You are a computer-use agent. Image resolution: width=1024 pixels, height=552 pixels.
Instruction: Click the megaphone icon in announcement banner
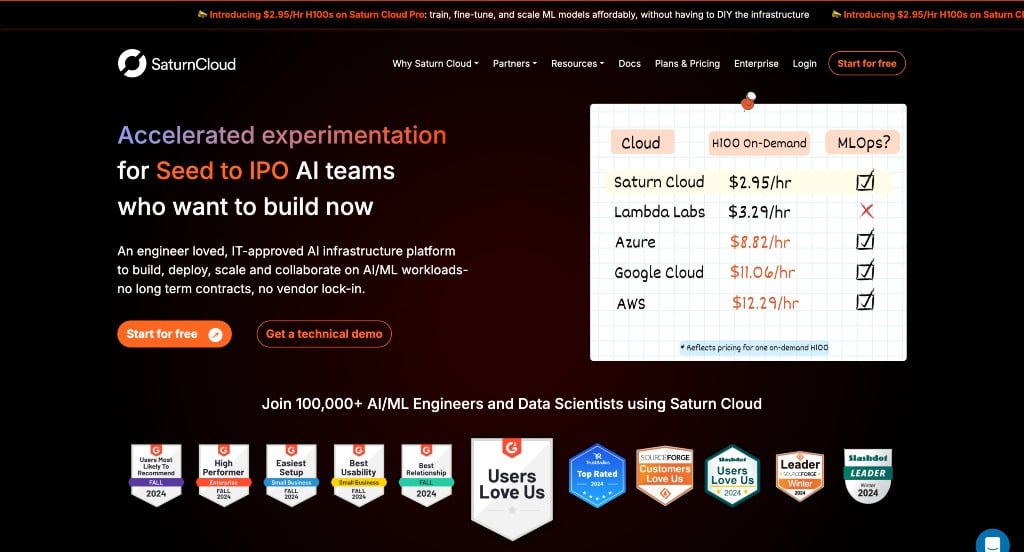[x=202, y=14]
